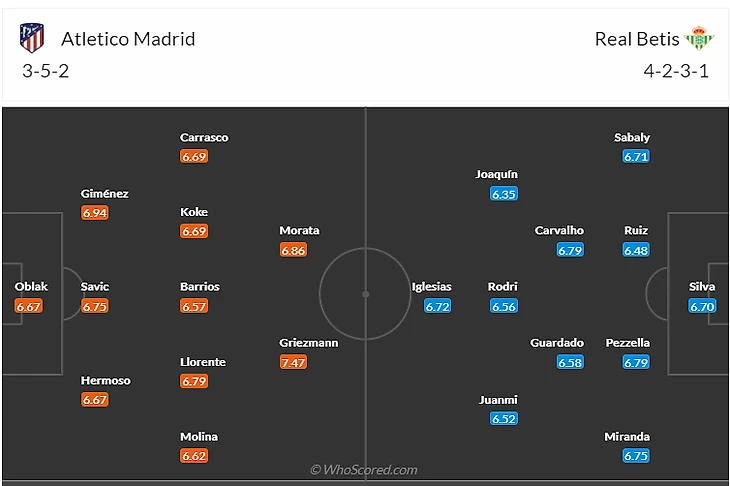
Task: Click Miranda's 6.75 rating badge
Action: 636,456
